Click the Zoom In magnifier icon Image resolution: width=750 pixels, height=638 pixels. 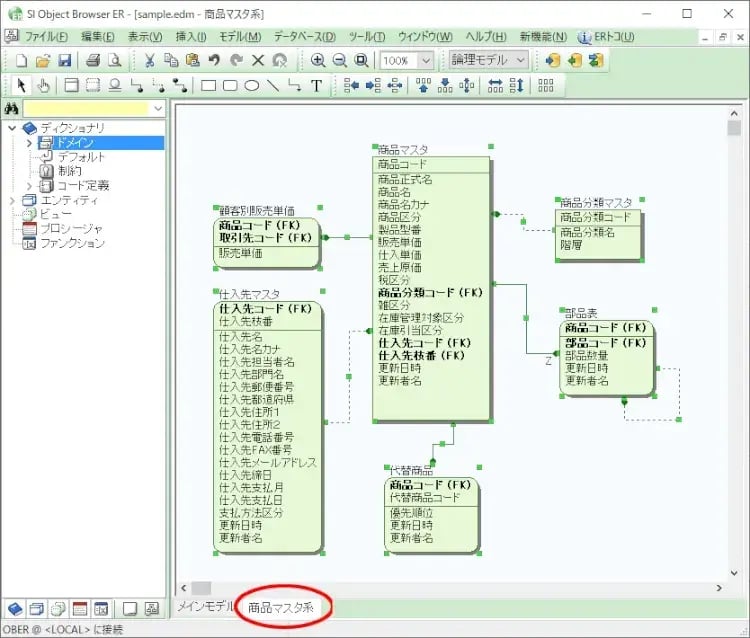point(318,60)
